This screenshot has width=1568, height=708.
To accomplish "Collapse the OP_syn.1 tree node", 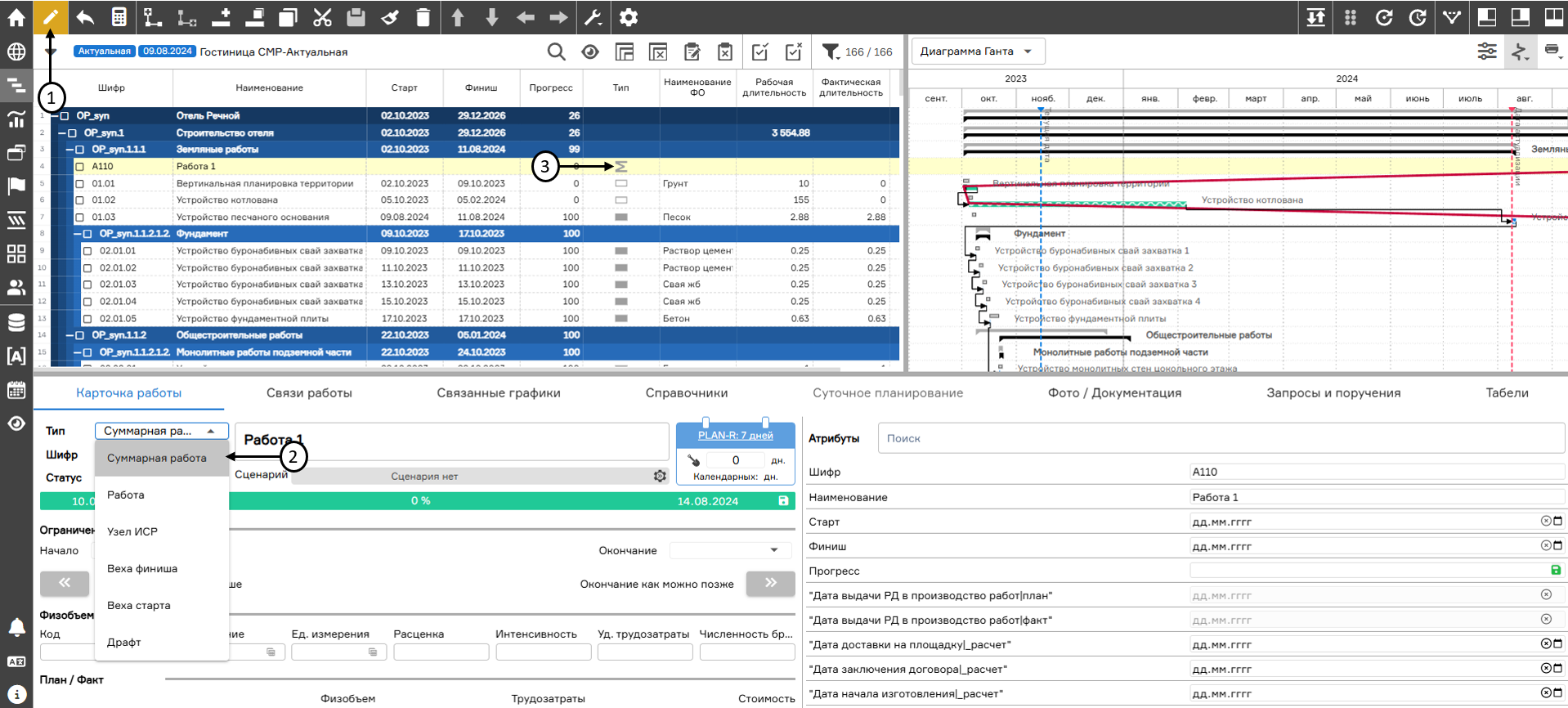I will 62,132.
